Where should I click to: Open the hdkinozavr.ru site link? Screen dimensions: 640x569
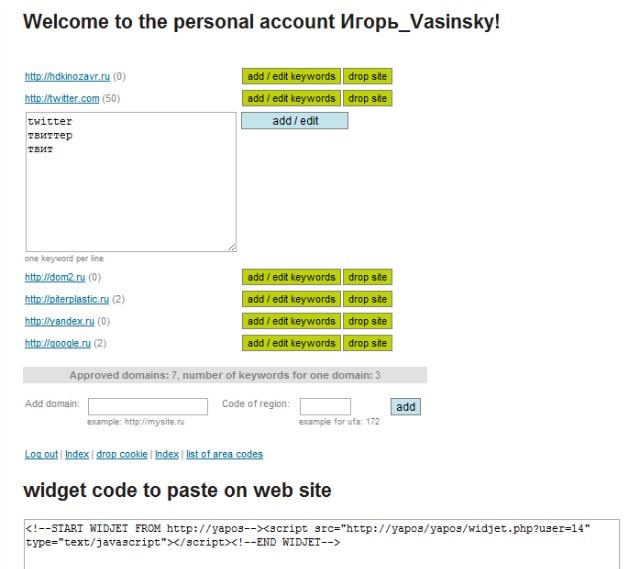(67, 76)
